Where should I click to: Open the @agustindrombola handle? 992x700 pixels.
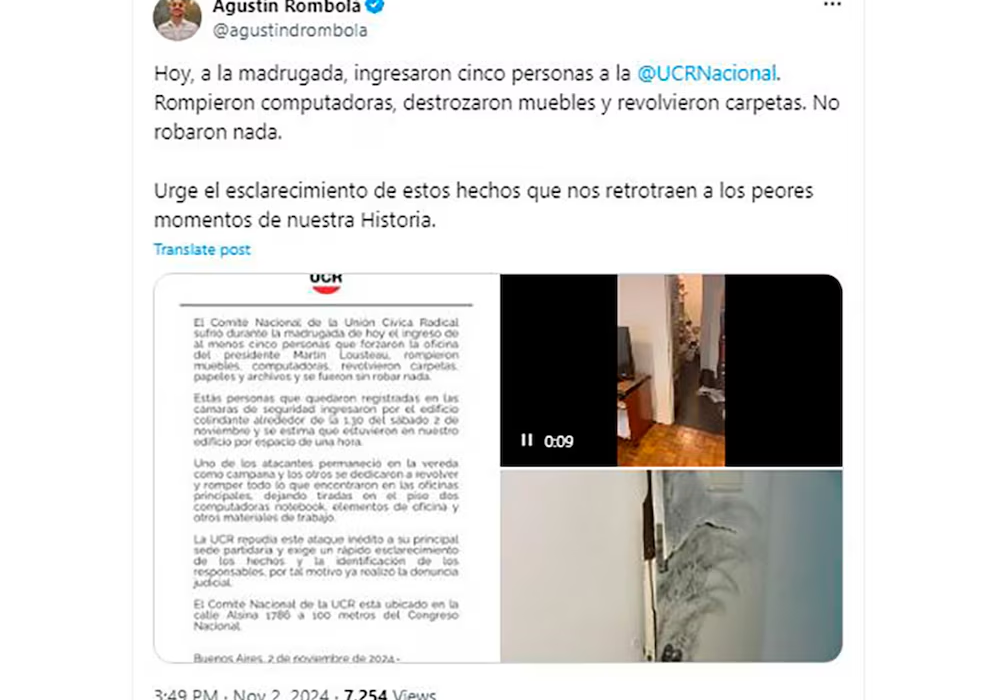[290, 30]
